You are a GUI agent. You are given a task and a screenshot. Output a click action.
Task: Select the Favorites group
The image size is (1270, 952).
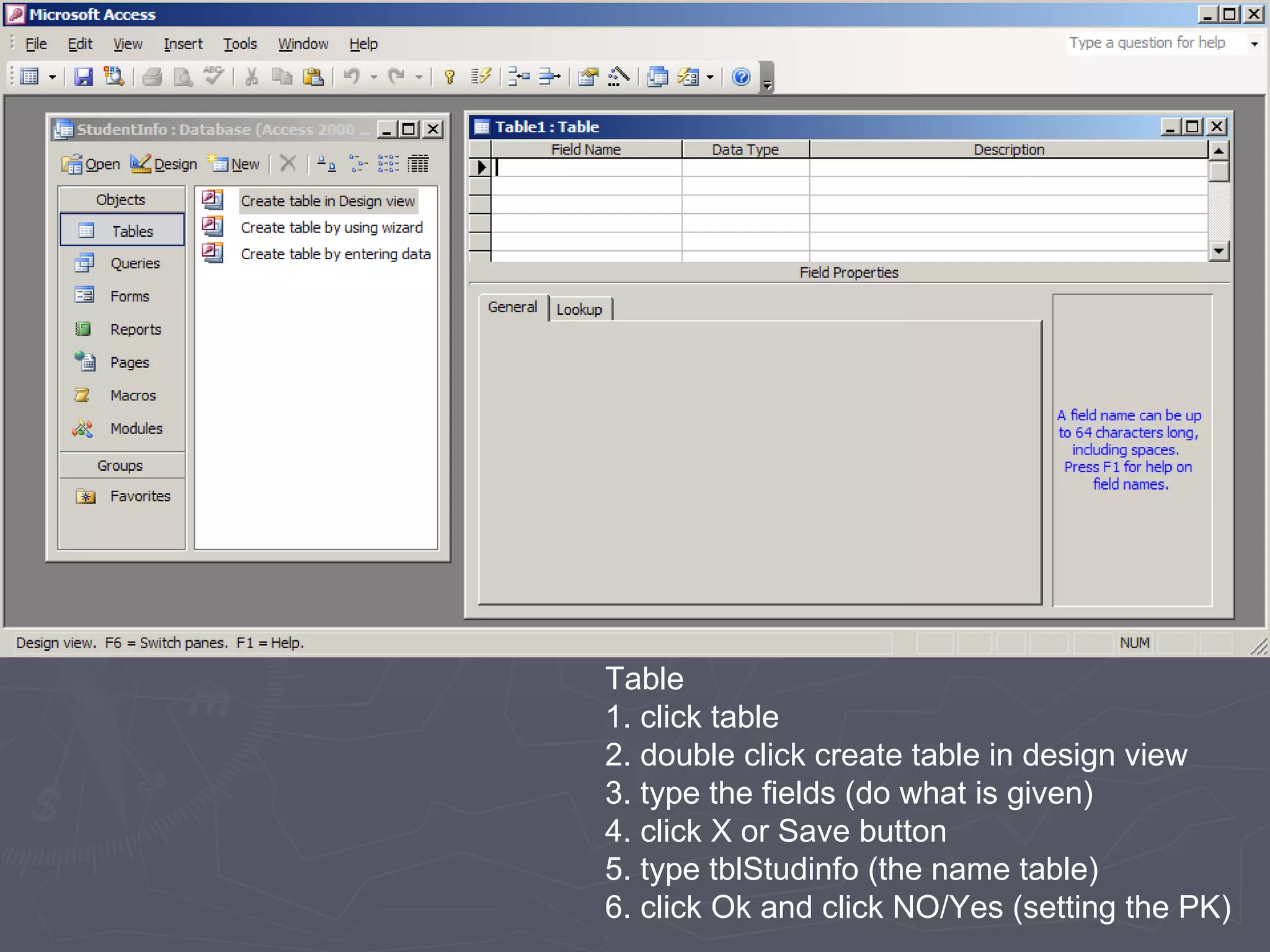coord(122,496)
